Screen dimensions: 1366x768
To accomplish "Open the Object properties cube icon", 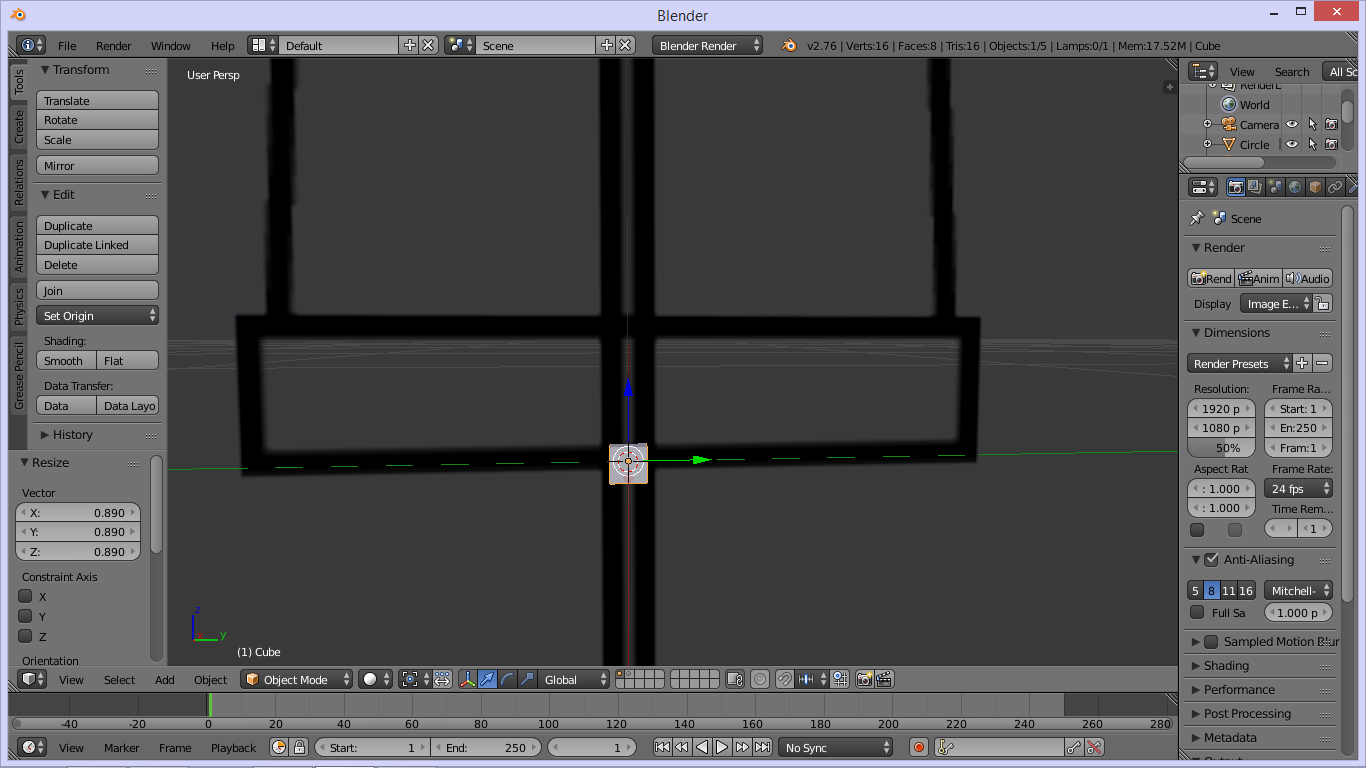I will tap(1315, 187).
